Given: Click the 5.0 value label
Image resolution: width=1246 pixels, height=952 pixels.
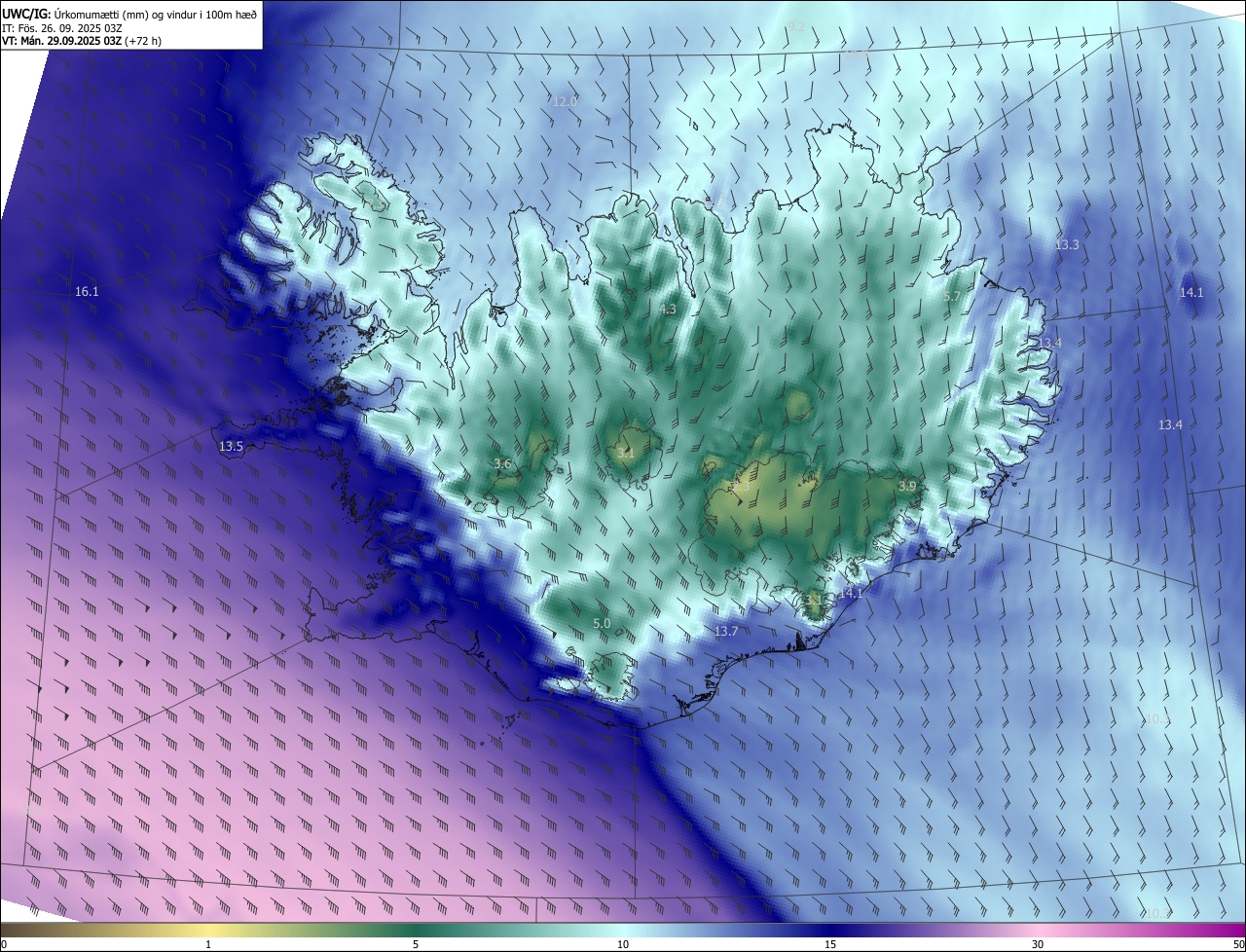Looking at the screenshot, I should pos(602,623).
